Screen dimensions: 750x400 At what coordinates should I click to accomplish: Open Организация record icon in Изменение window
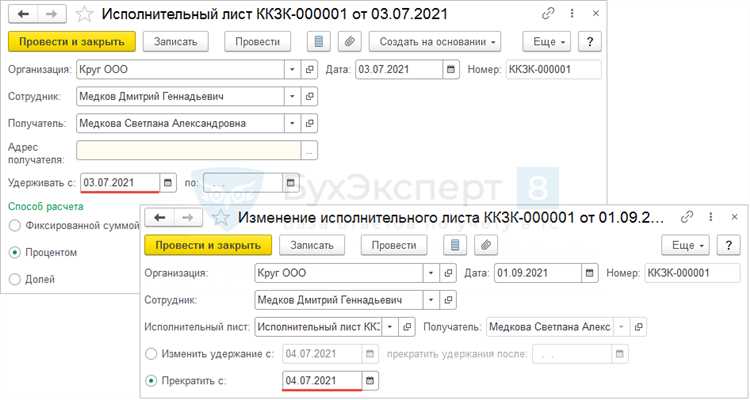[448, 273]
